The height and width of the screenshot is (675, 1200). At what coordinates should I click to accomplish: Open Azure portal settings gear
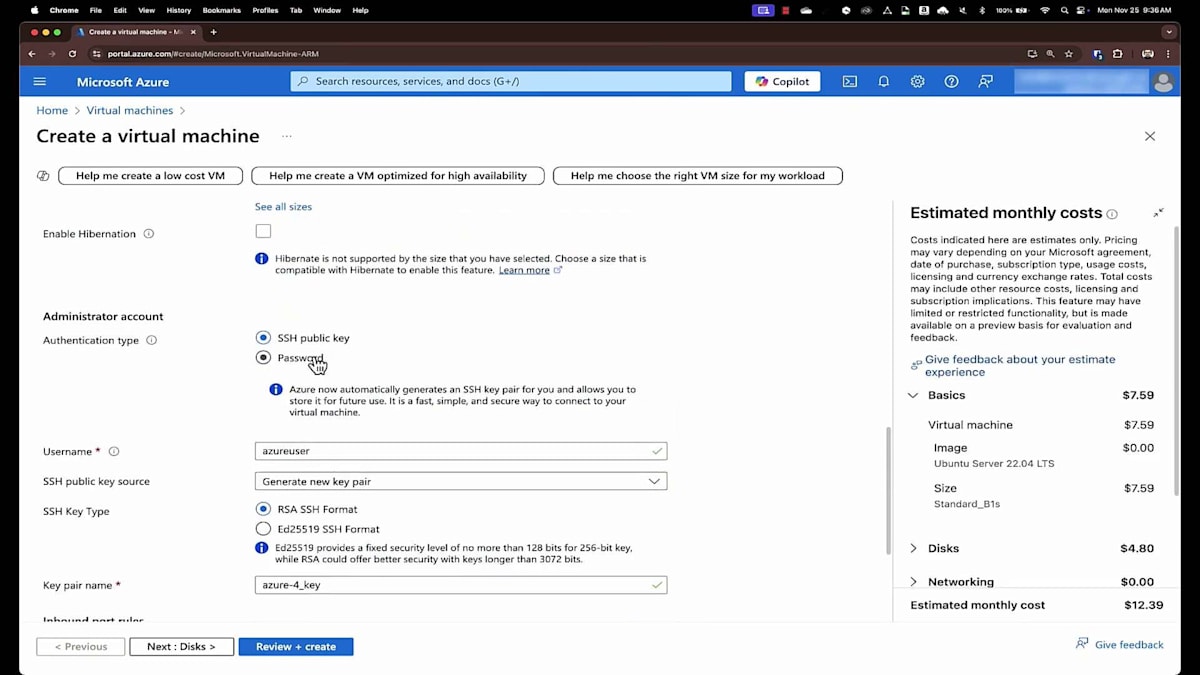point(917,82)
